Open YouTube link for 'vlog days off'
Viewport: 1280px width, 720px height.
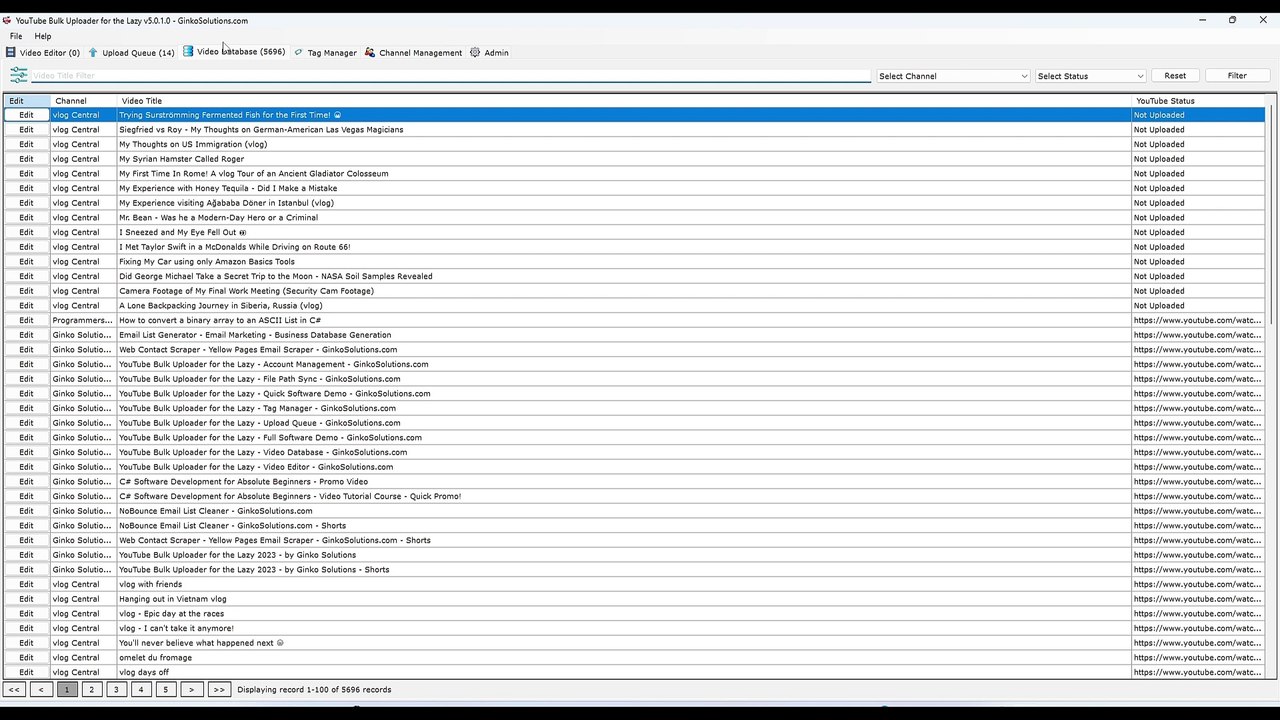(x=1197, y=672)
